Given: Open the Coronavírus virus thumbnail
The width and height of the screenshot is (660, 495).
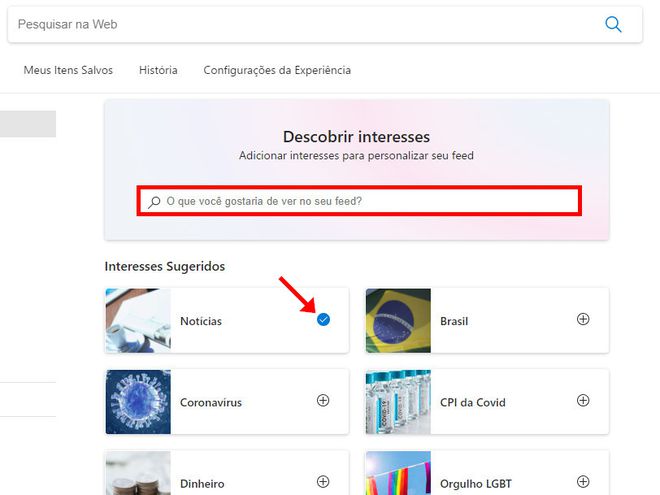Looking at the screenshot, I should pyautogui.click(x=138, y=402).
